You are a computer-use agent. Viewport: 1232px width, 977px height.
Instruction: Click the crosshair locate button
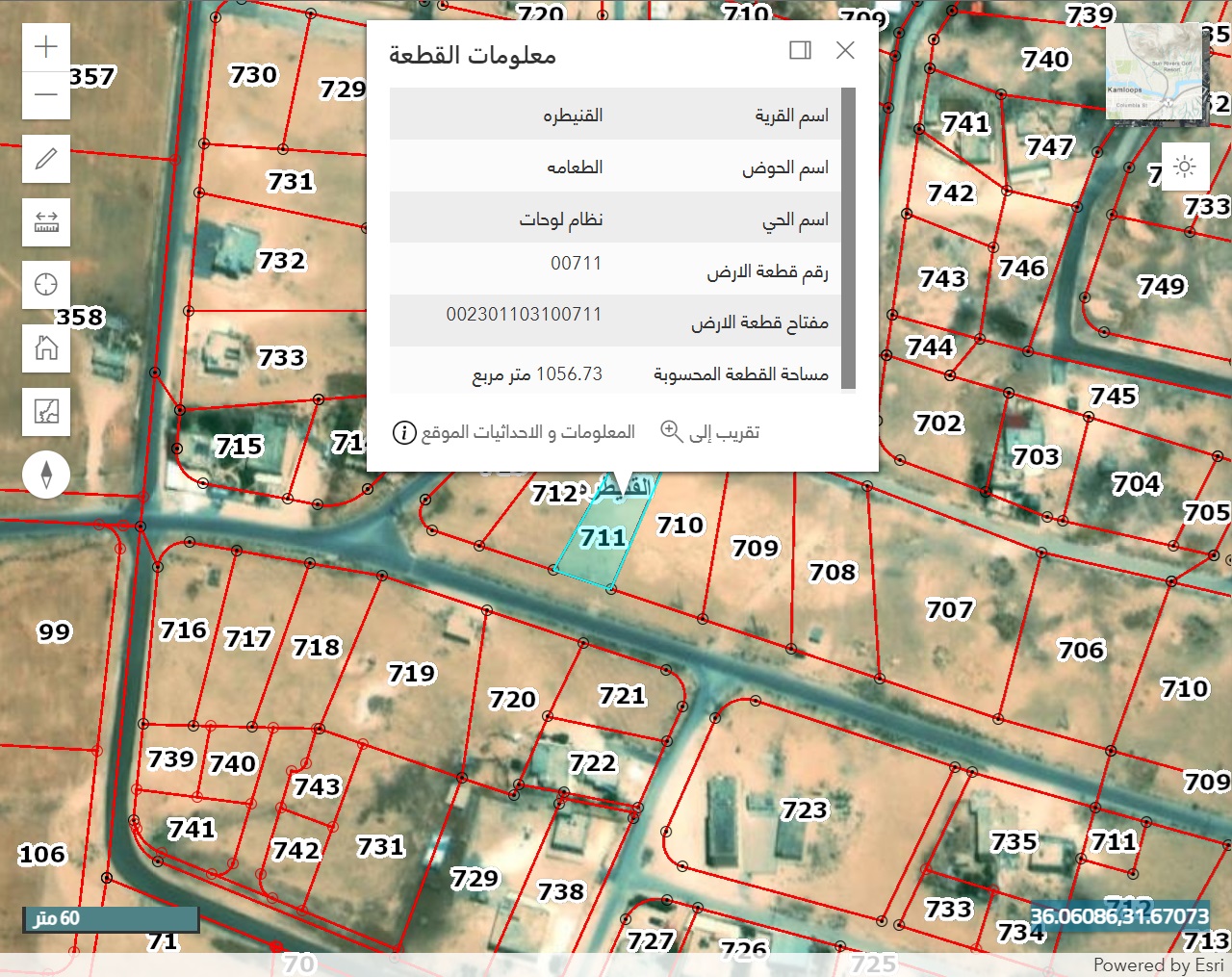(46, 285)
